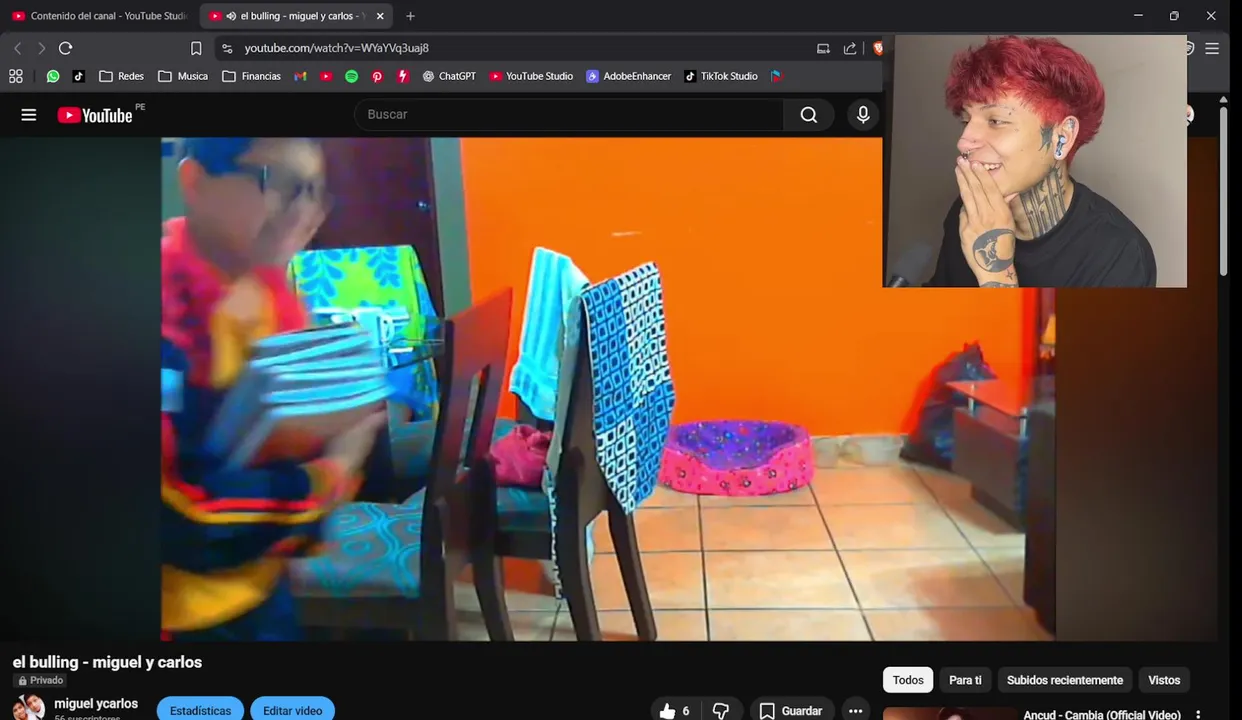Click the video player frame
The height and width of the screenshot is (720, 1242).
point(608,389)
